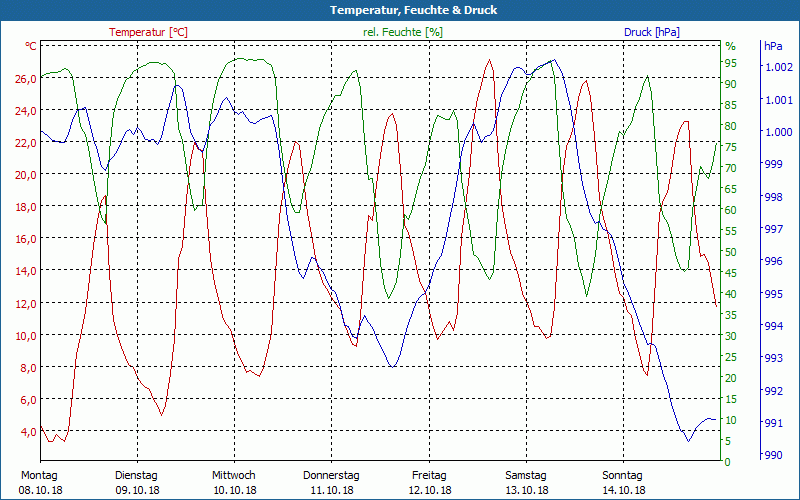Click the '997' pressure axis value
The image size is (800, 500).
pos(774,229)
